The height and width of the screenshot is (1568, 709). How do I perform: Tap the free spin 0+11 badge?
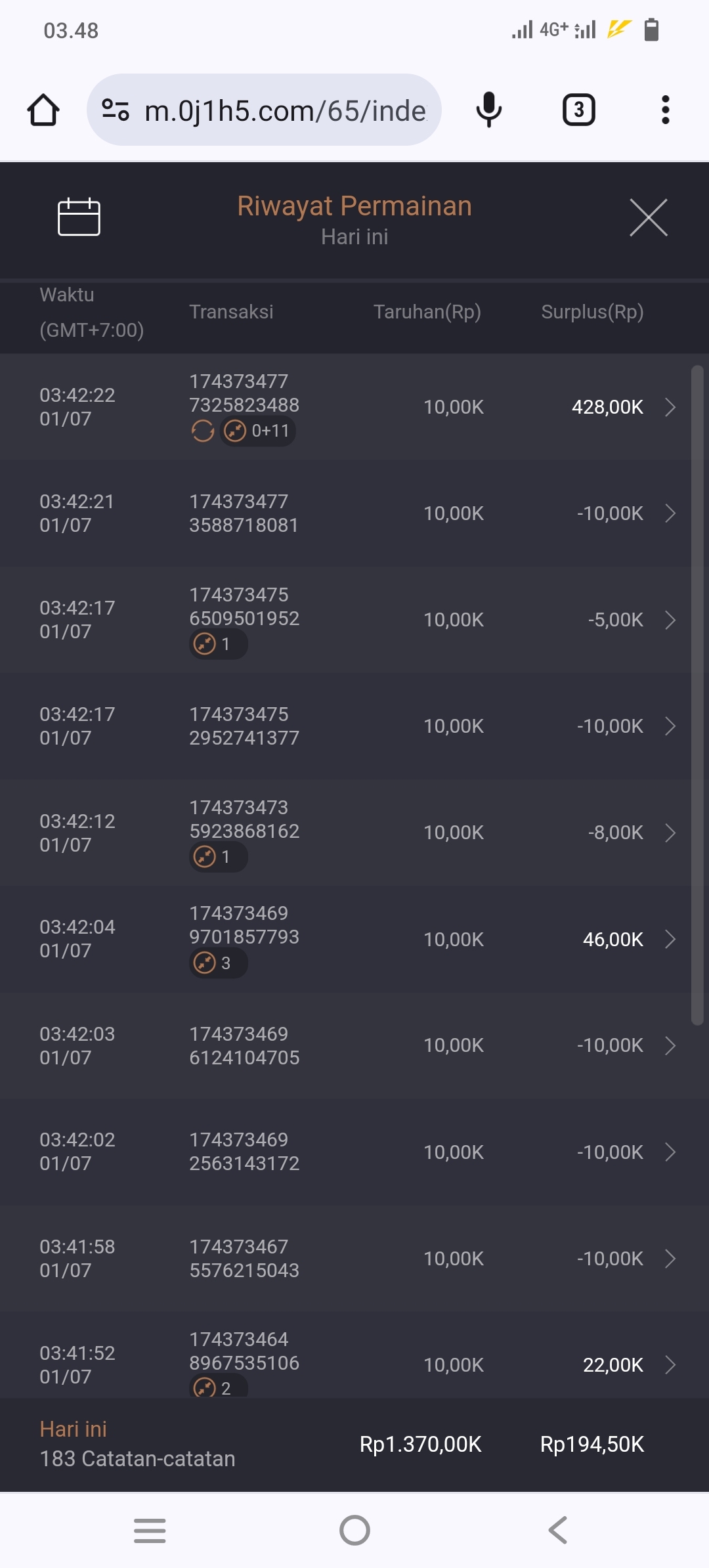(258, 431)
